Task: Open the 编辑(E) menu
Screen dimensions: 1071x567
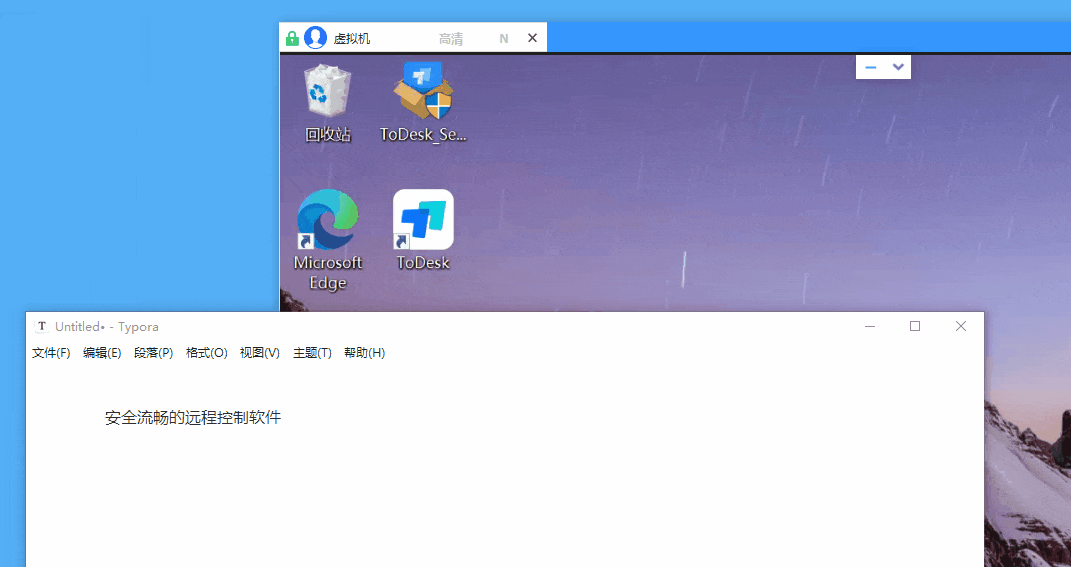Action: (x=102, y=353)
